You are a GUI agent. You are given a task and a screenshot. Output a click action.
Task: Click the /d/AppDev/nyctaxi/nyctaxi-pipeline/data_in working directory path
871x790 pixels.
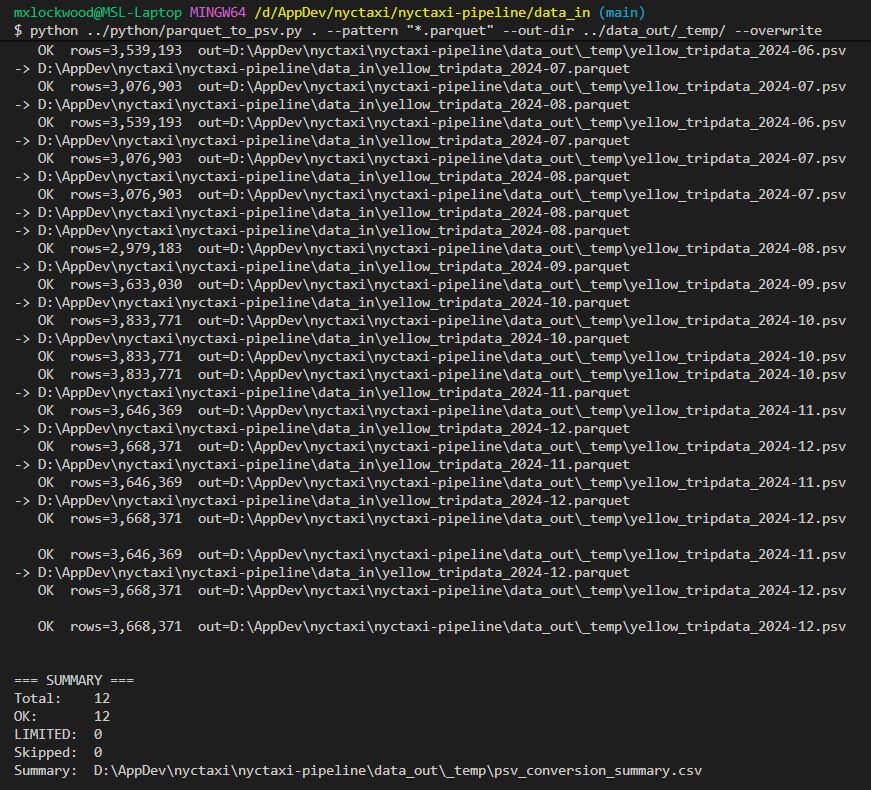[422, 12]
